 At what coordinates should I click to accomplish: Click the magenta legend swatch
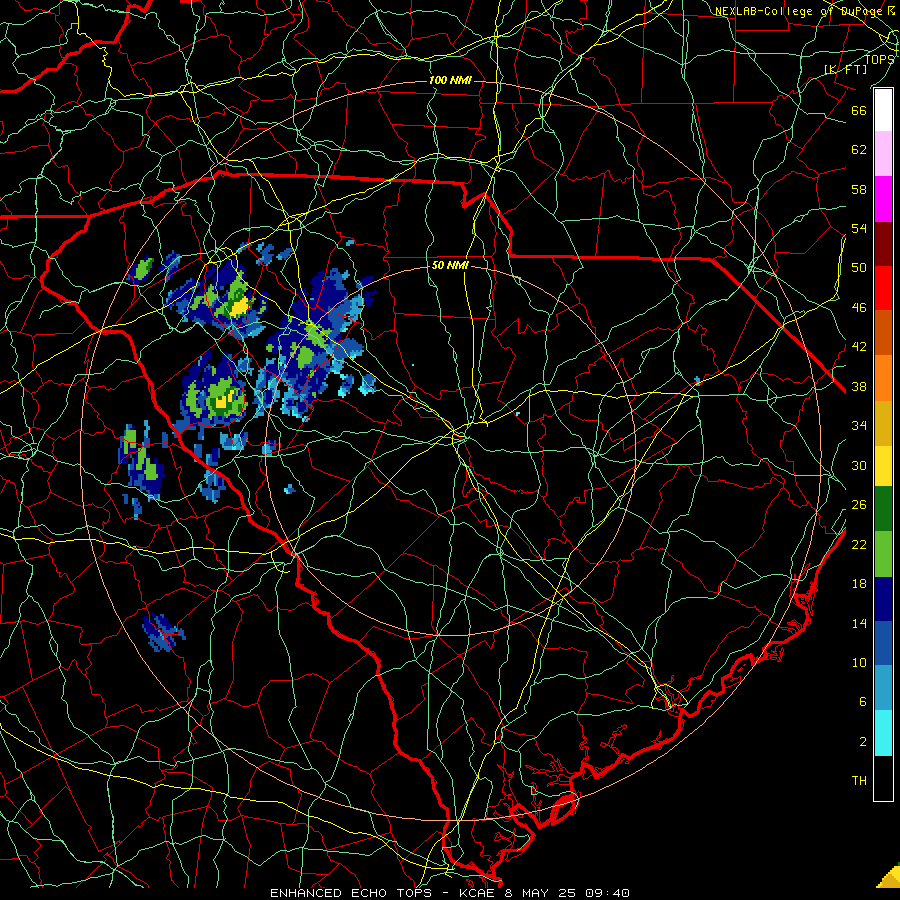tap(883, 199)
